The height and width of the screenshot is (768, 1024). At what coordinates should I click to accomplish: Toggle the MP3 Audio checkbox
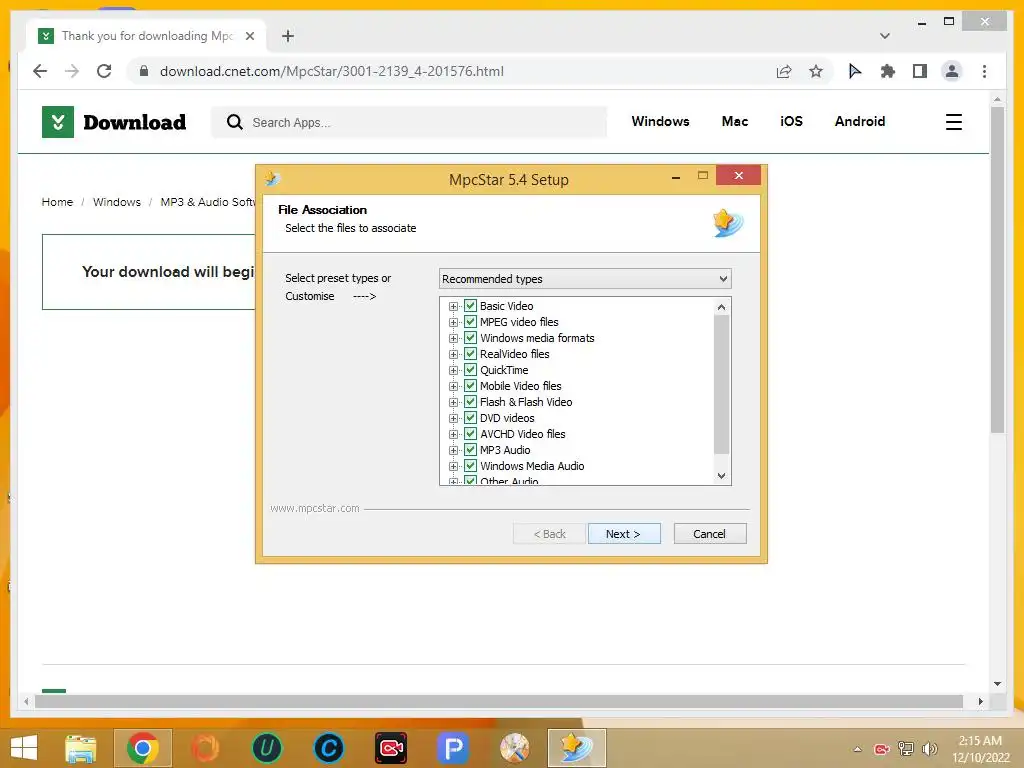click(x=470, y=449)
